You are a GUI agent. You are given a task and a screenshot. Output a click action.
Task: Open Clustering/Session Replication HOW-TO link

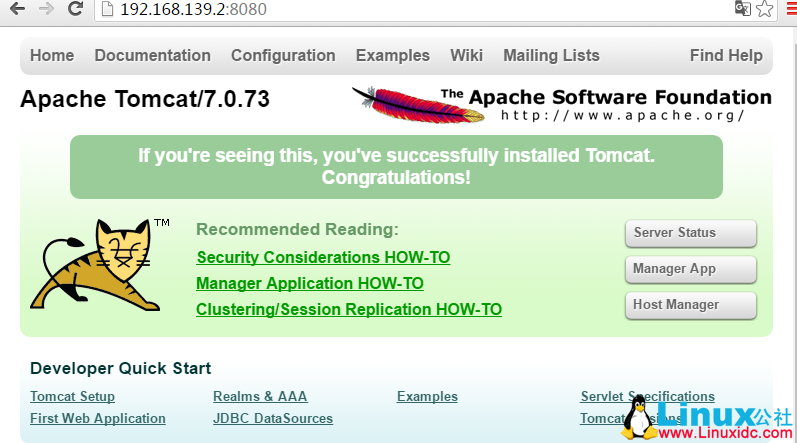[349, 310]
